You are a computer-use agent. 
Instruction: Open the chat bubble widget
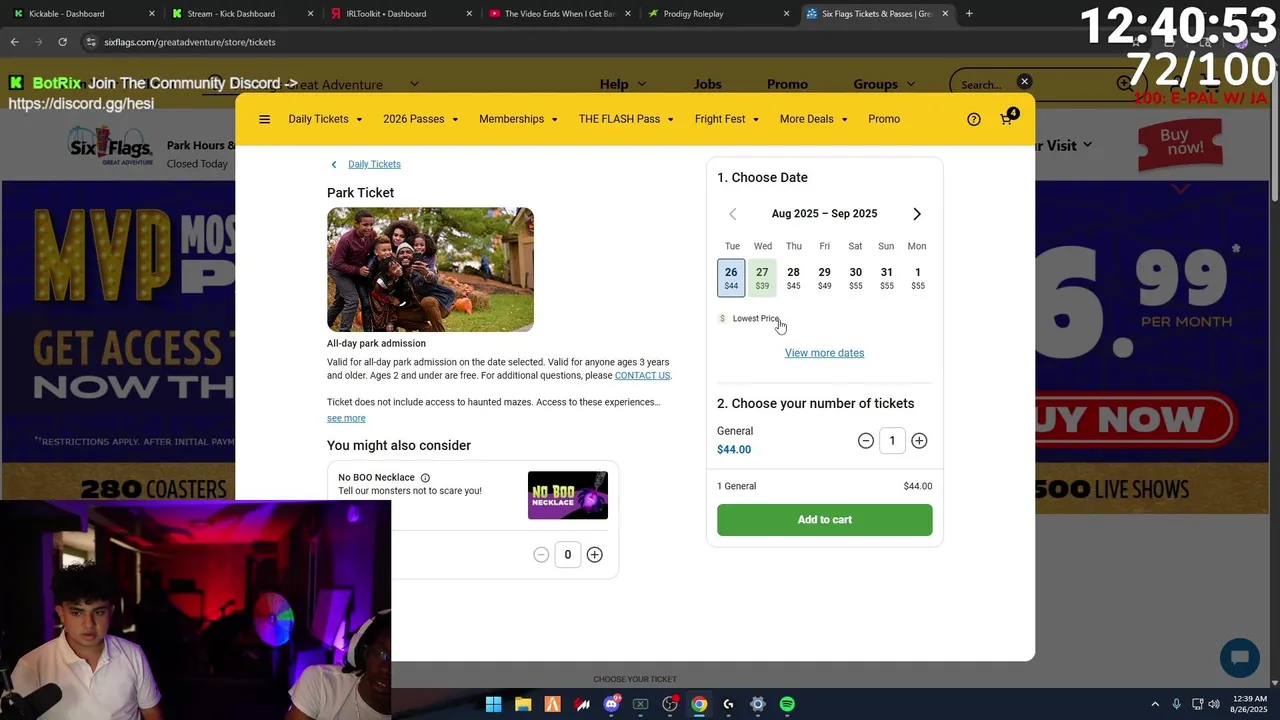click(1240, 657)
